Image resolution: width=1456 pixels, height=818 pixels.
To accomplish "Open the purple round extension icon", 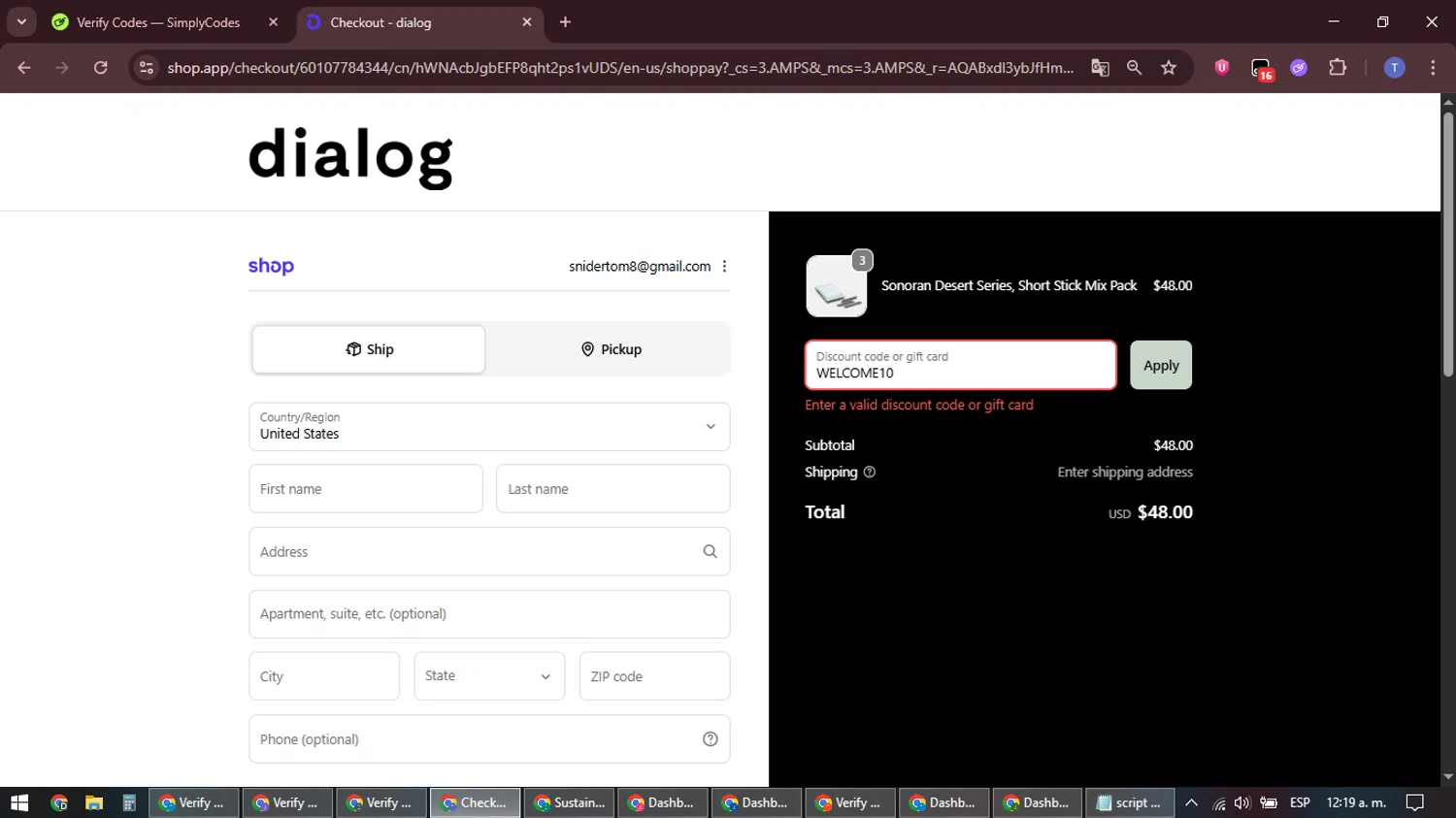I will pos(1299,68).
